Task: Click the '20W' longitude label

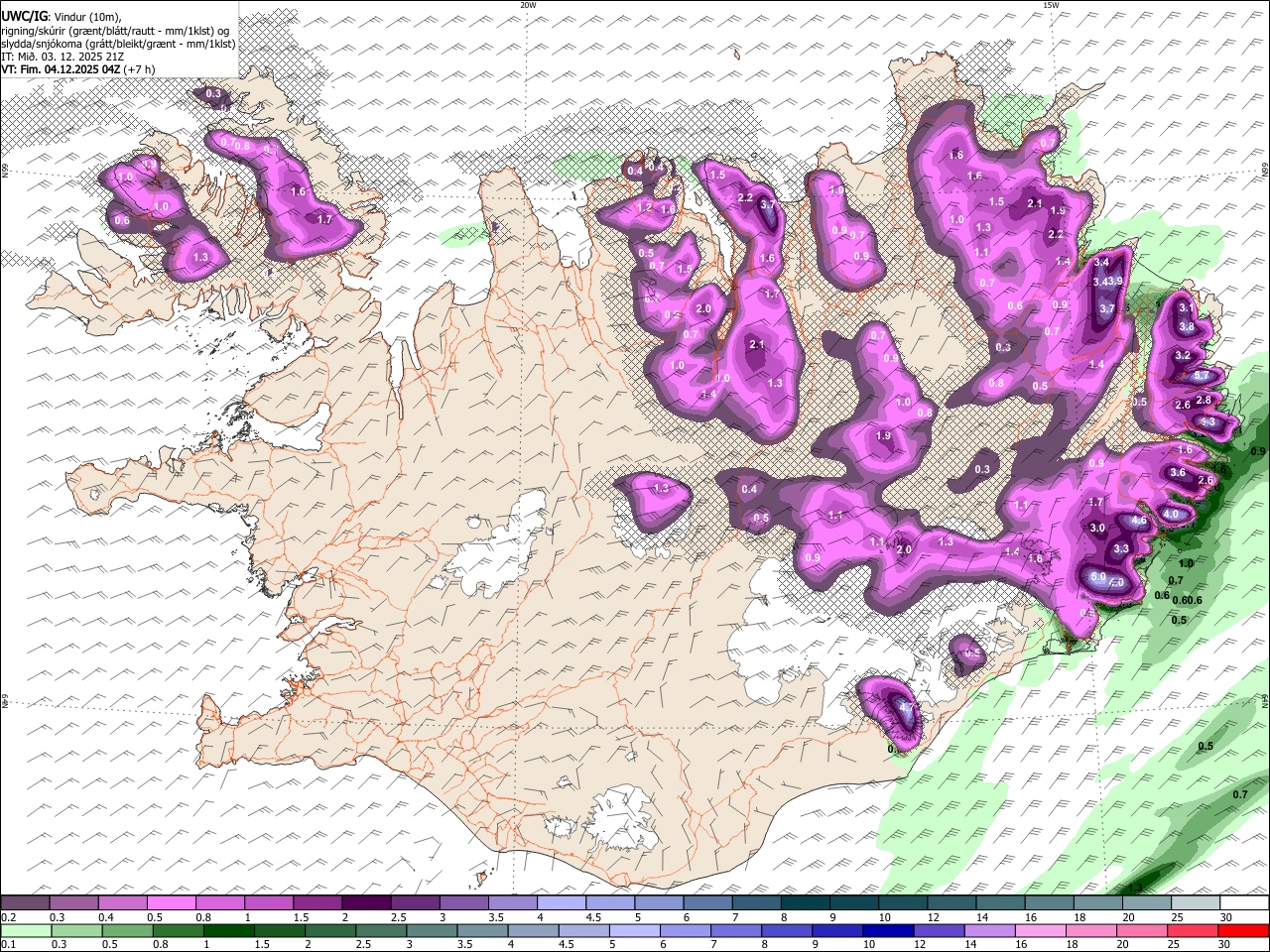Action: click(529, 5)
